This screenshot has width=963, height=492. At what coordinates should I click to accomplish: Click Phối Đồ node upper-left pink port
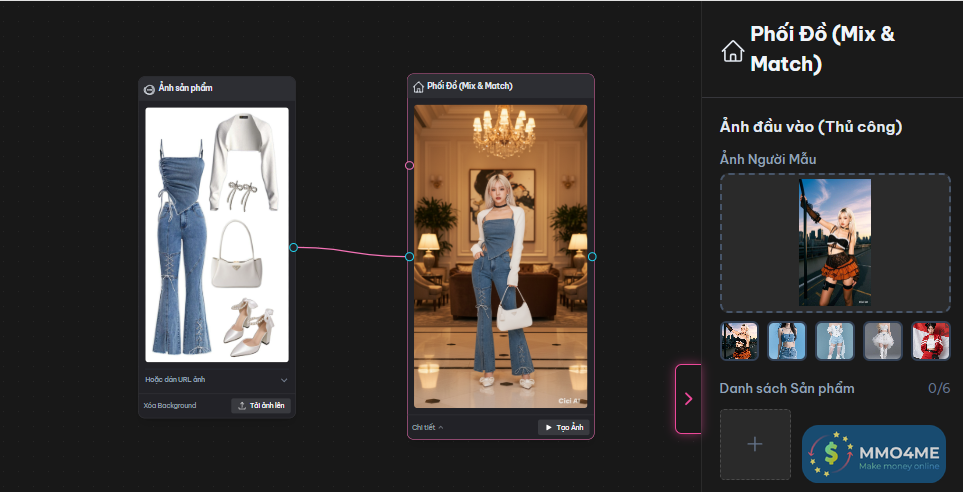(410, 165)
